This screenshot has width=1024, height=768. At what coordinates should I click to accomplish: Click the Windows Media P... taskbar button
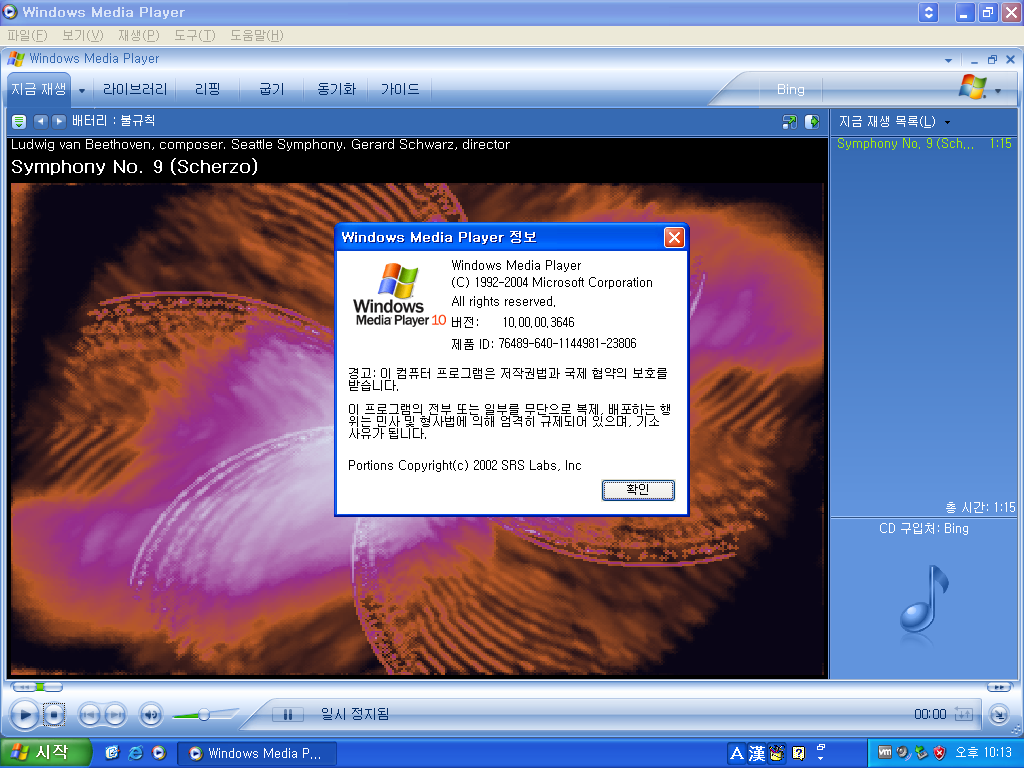click(257, 754)
